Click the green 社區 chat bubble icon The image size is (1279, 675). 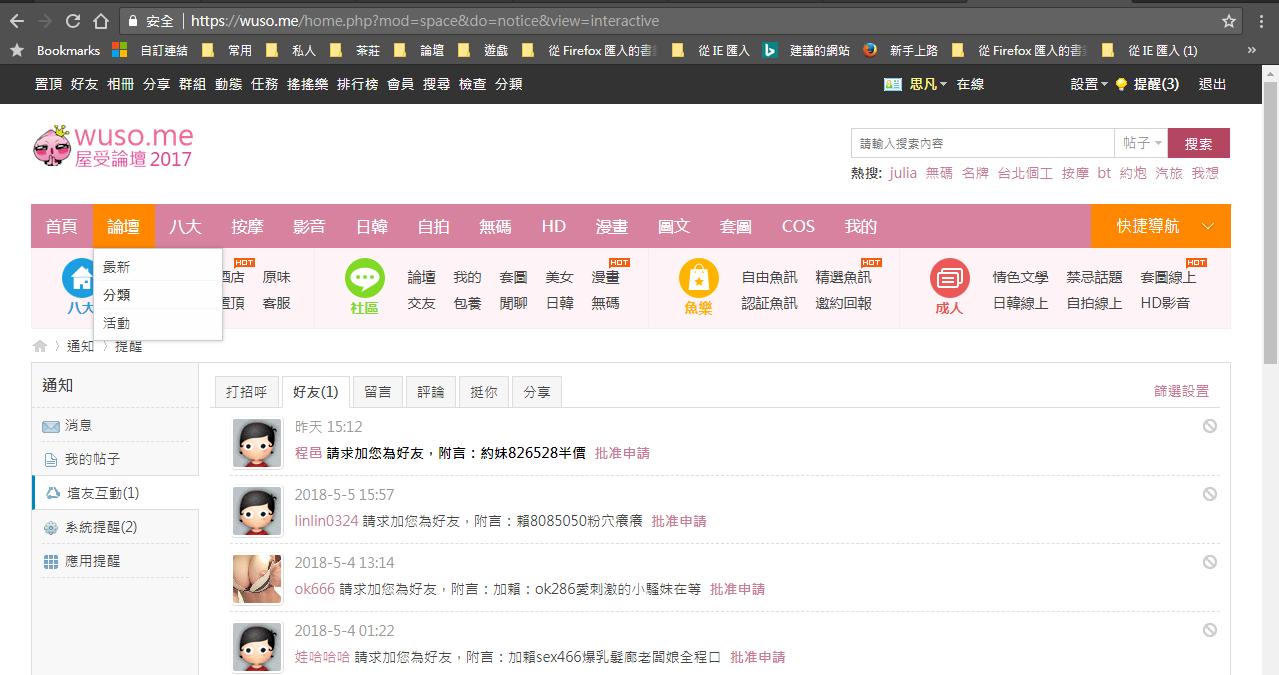tap(364, 278)
